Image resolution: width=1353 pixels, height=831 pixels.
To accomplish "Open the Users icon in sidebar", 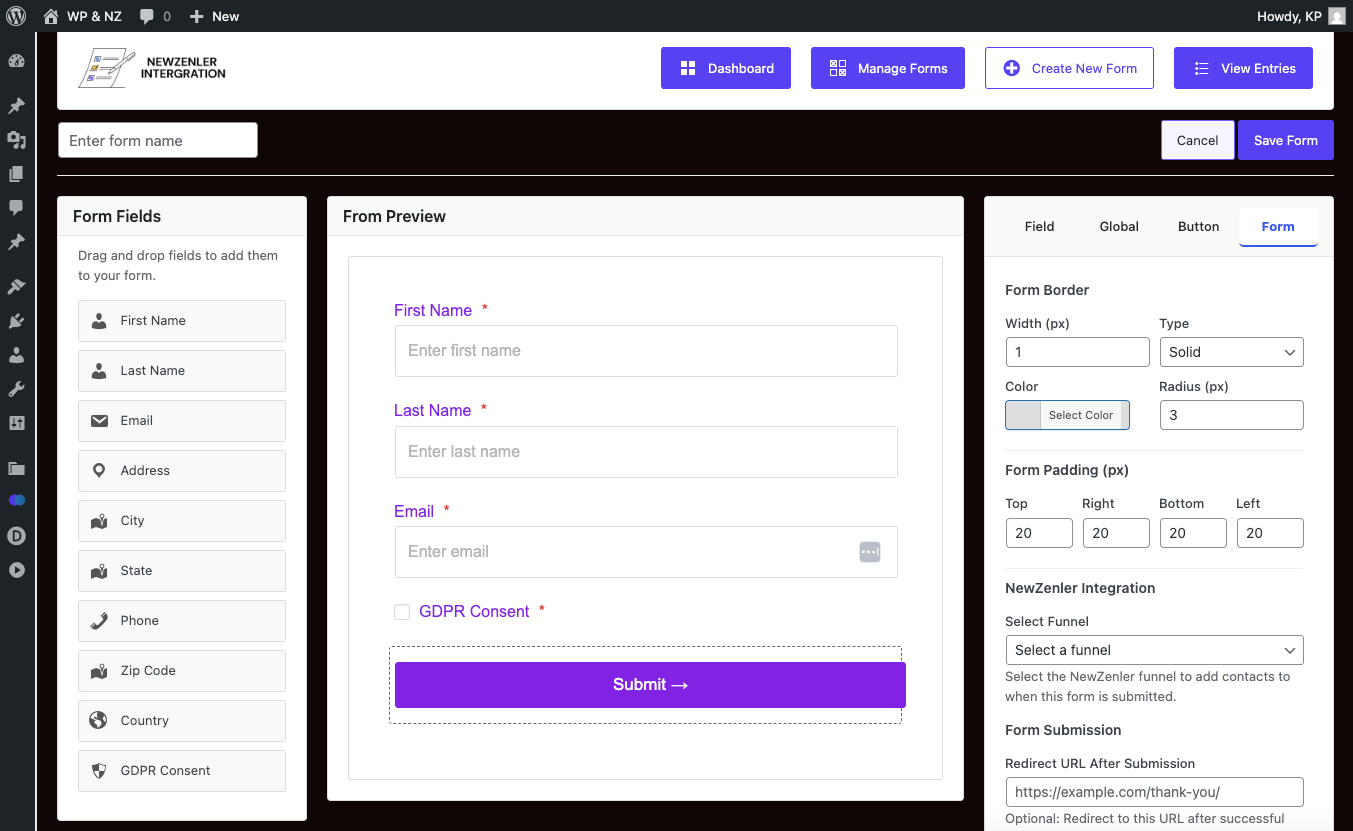I will pos(16,355).
